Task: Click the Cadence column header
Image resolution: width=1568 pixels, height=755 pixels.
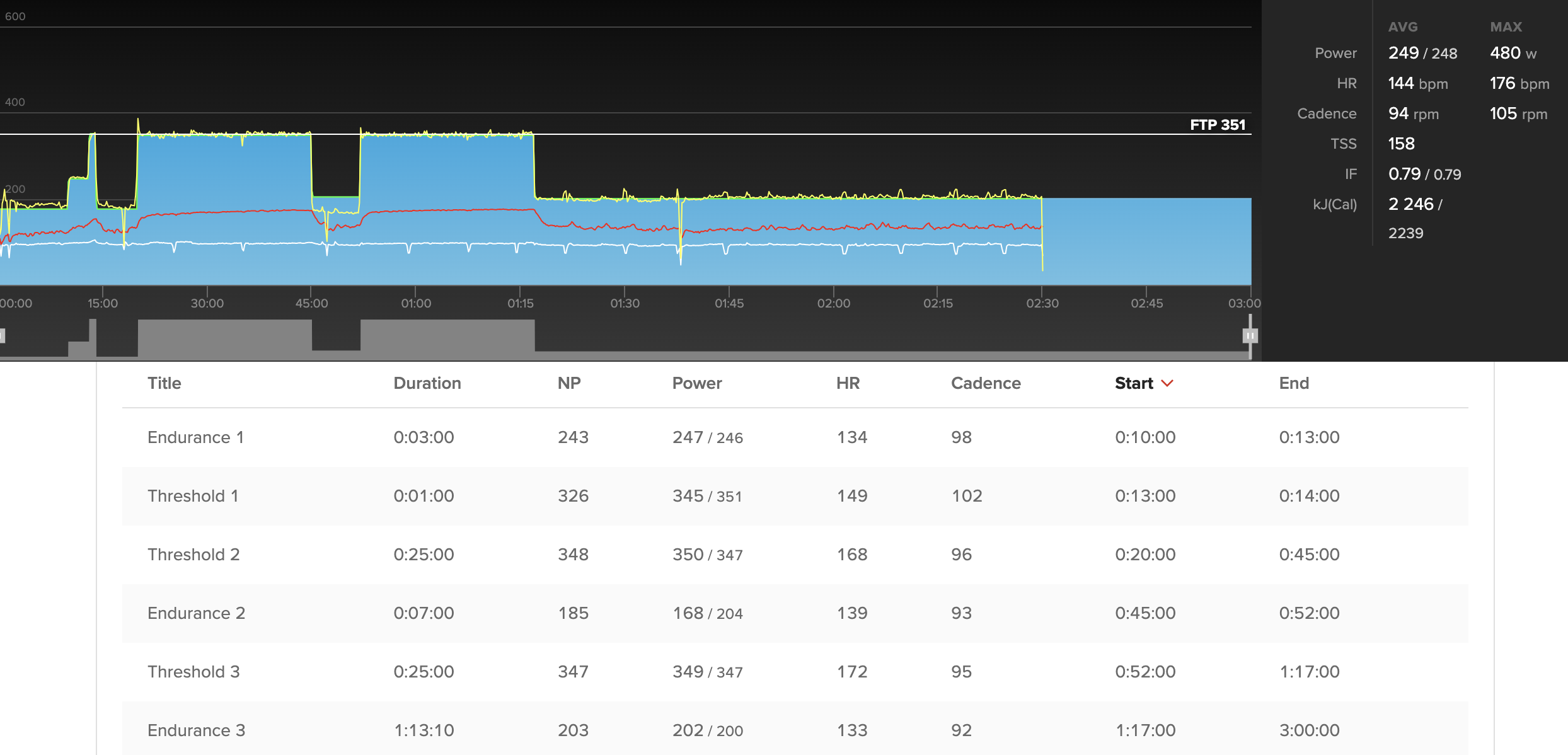Action: (985, 383)
